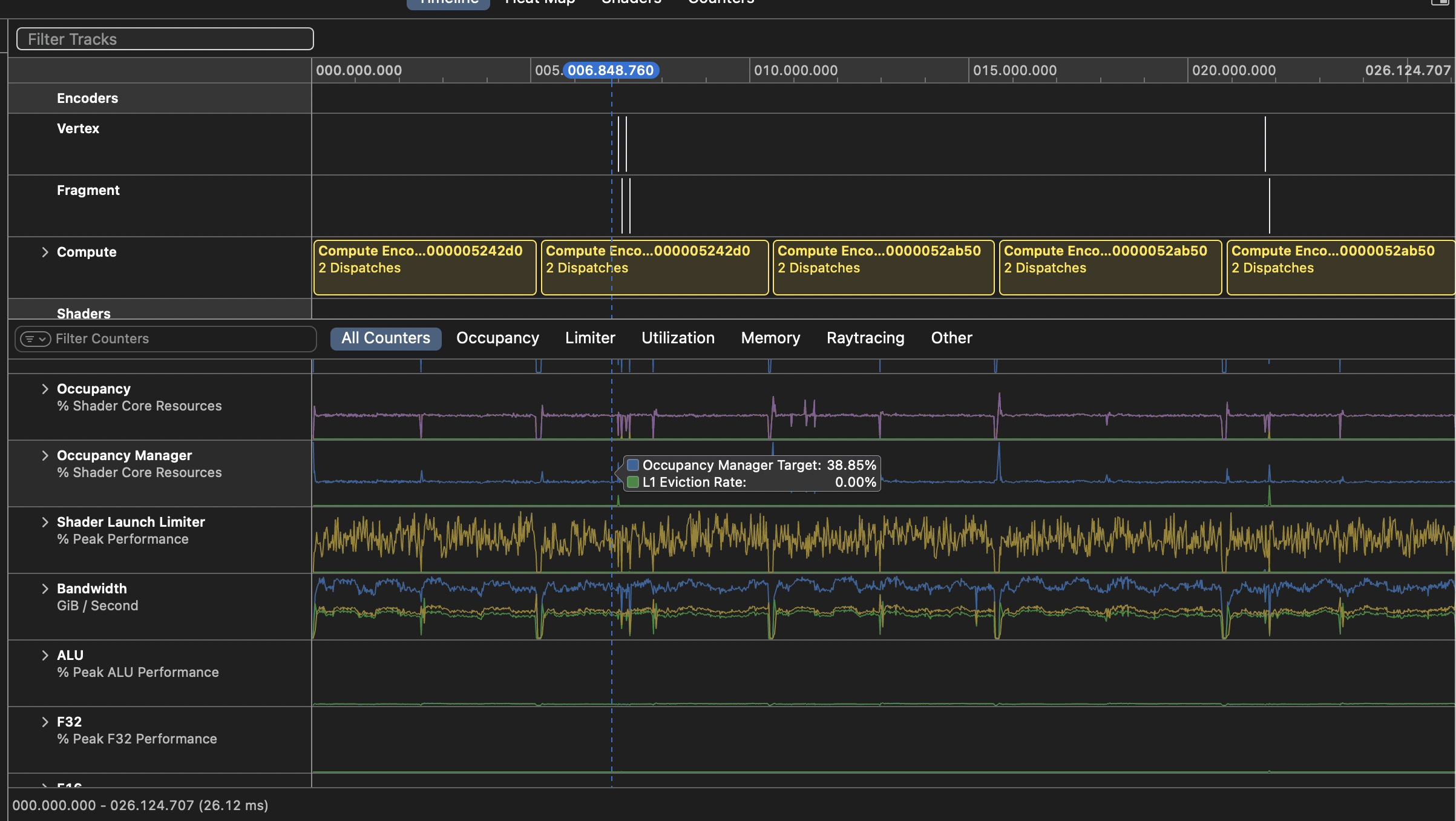Select the 006.848.760 playhead time marker
This screenshot has height=821, width=1456.
[x=611, y=71]
